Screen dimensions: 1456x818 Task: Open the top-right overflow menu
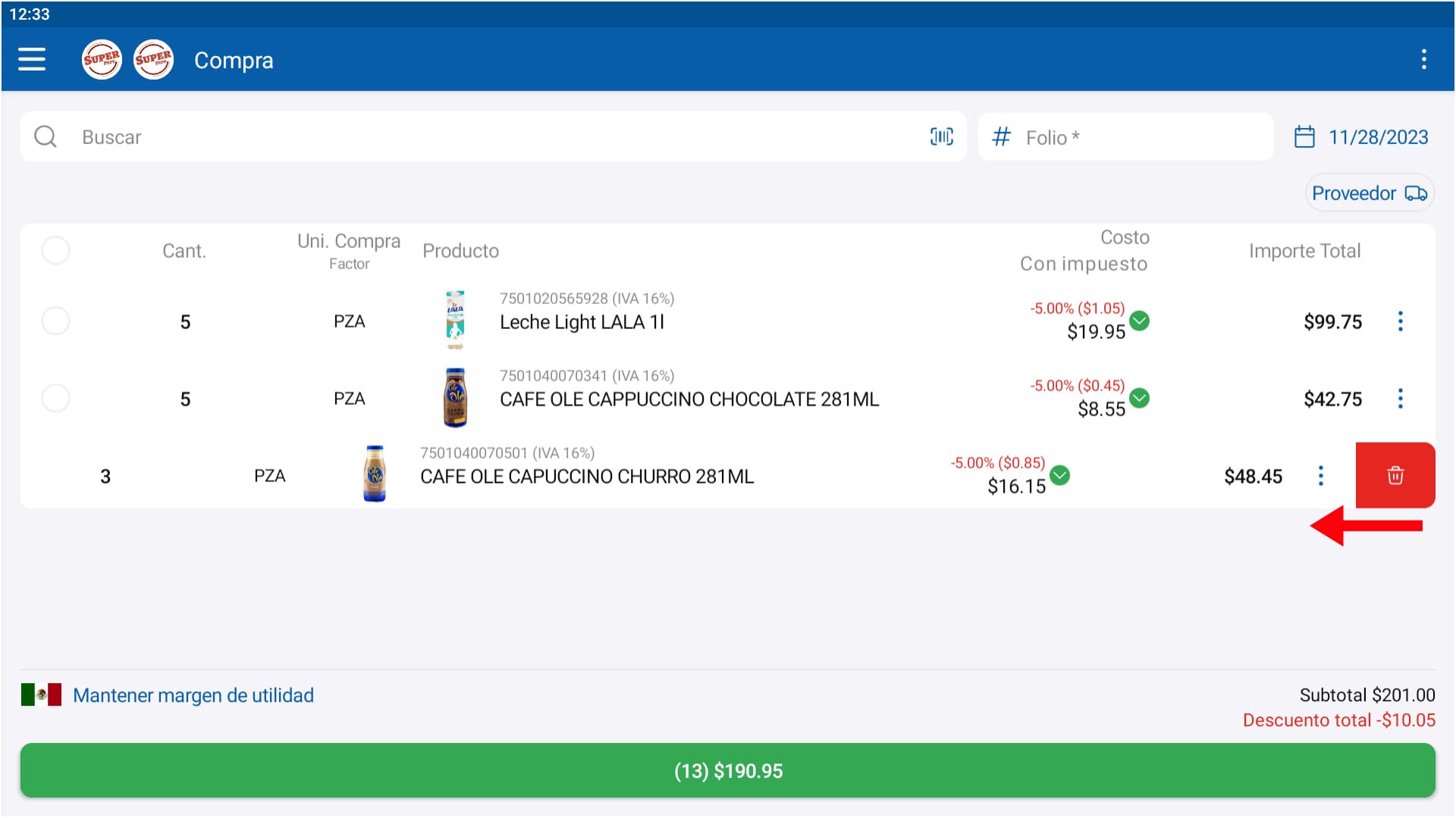pyautogui.click(x=1424, y=59)
